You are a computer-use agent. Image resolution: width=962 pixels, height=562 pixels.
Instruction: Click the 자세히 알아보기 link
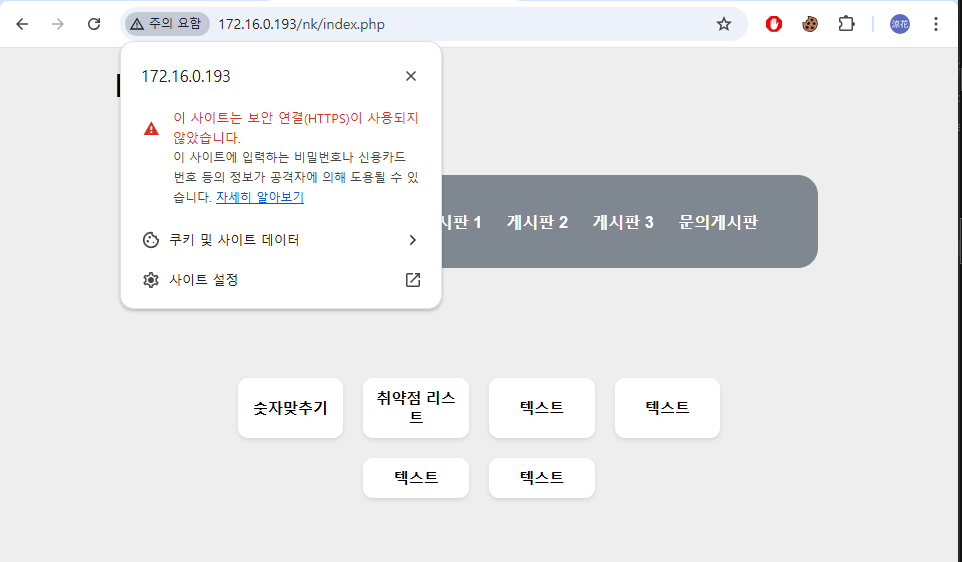click(260, 197)
